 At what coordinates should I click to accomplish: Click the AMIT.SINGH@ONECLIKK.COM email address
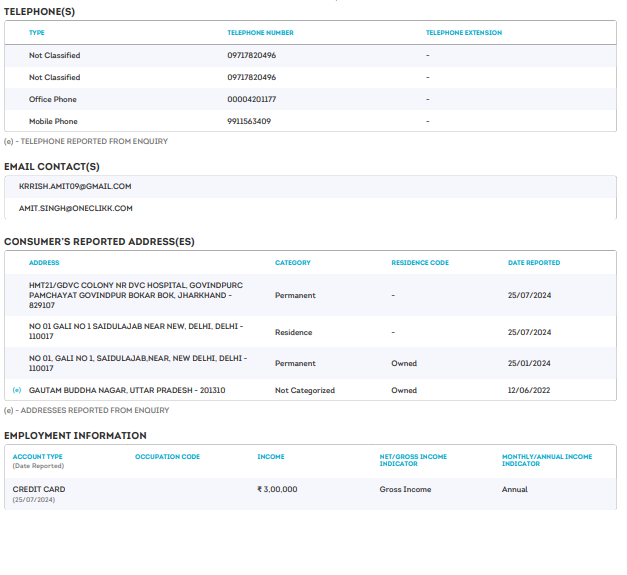[76, 208]
